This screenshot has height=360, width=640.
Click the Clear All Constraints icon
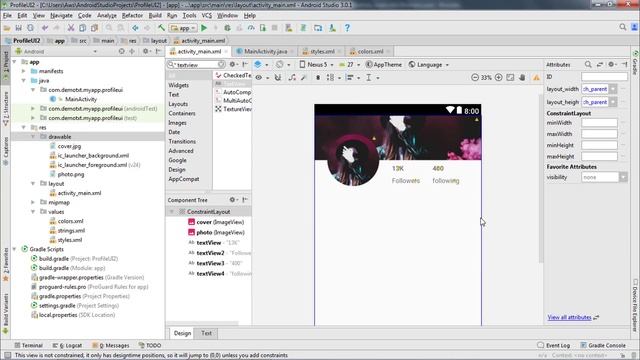pyautogui.click(x=292, y=77)
